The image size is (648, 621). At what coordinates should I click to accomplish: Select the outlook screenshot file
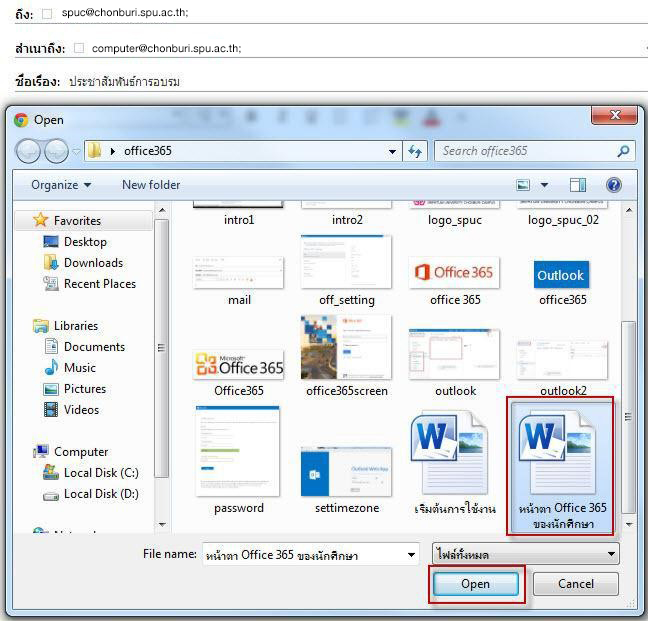(455, 363)
